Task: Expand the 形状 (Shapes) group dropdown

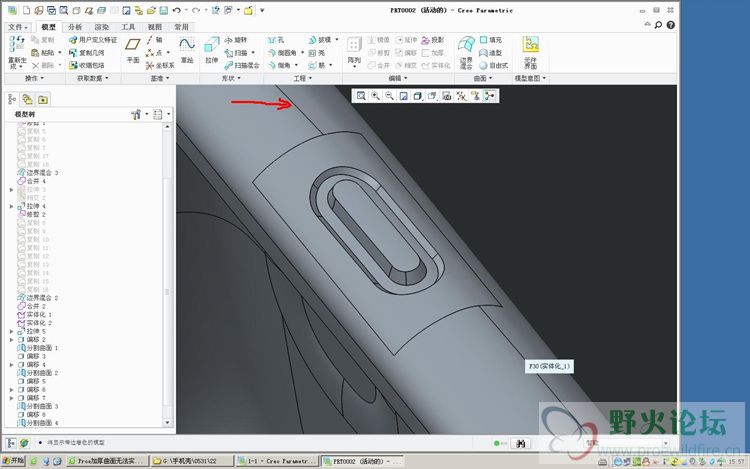Action: (x=231, y=78)
